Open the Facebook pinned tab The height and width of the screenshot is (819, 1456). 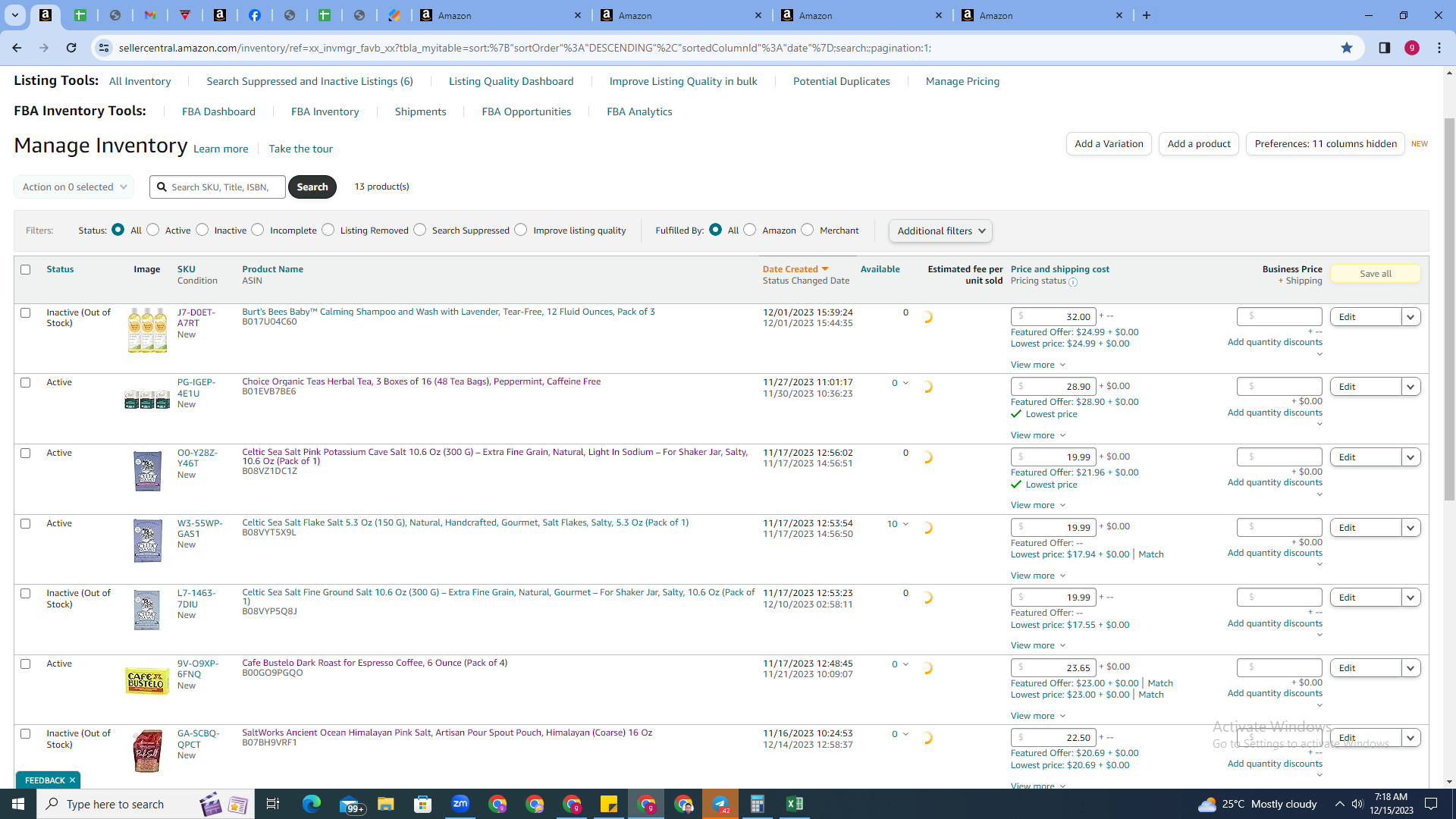(x=255, y=15)
